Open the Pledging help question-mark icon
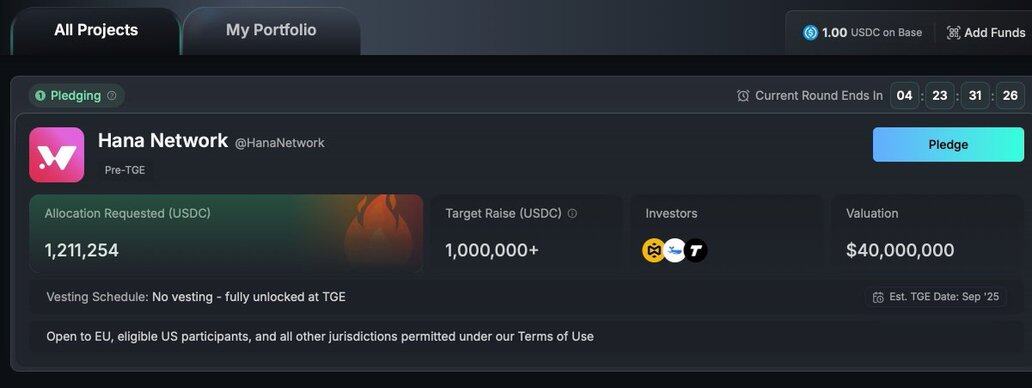1032x388 pixels. click(112, 96)
